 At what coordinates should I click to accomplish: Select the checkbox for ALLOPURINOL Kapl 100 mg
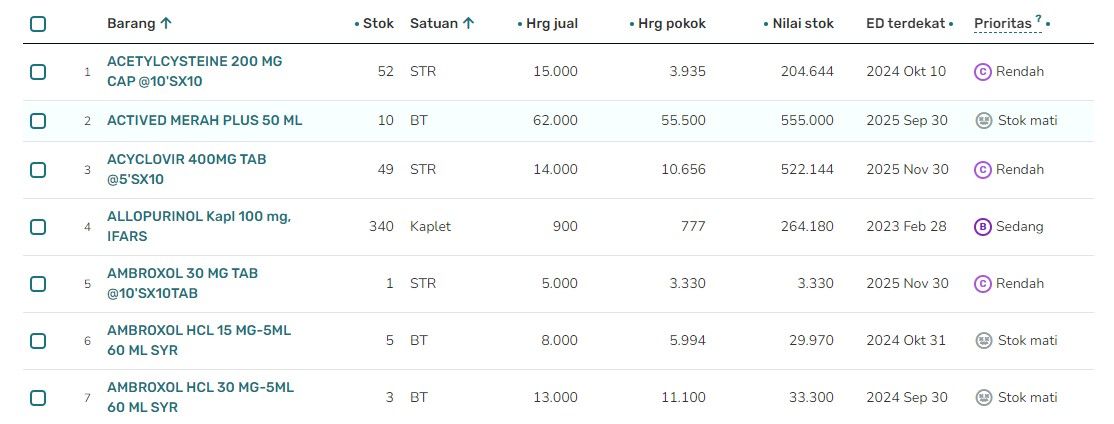point(38,227)
